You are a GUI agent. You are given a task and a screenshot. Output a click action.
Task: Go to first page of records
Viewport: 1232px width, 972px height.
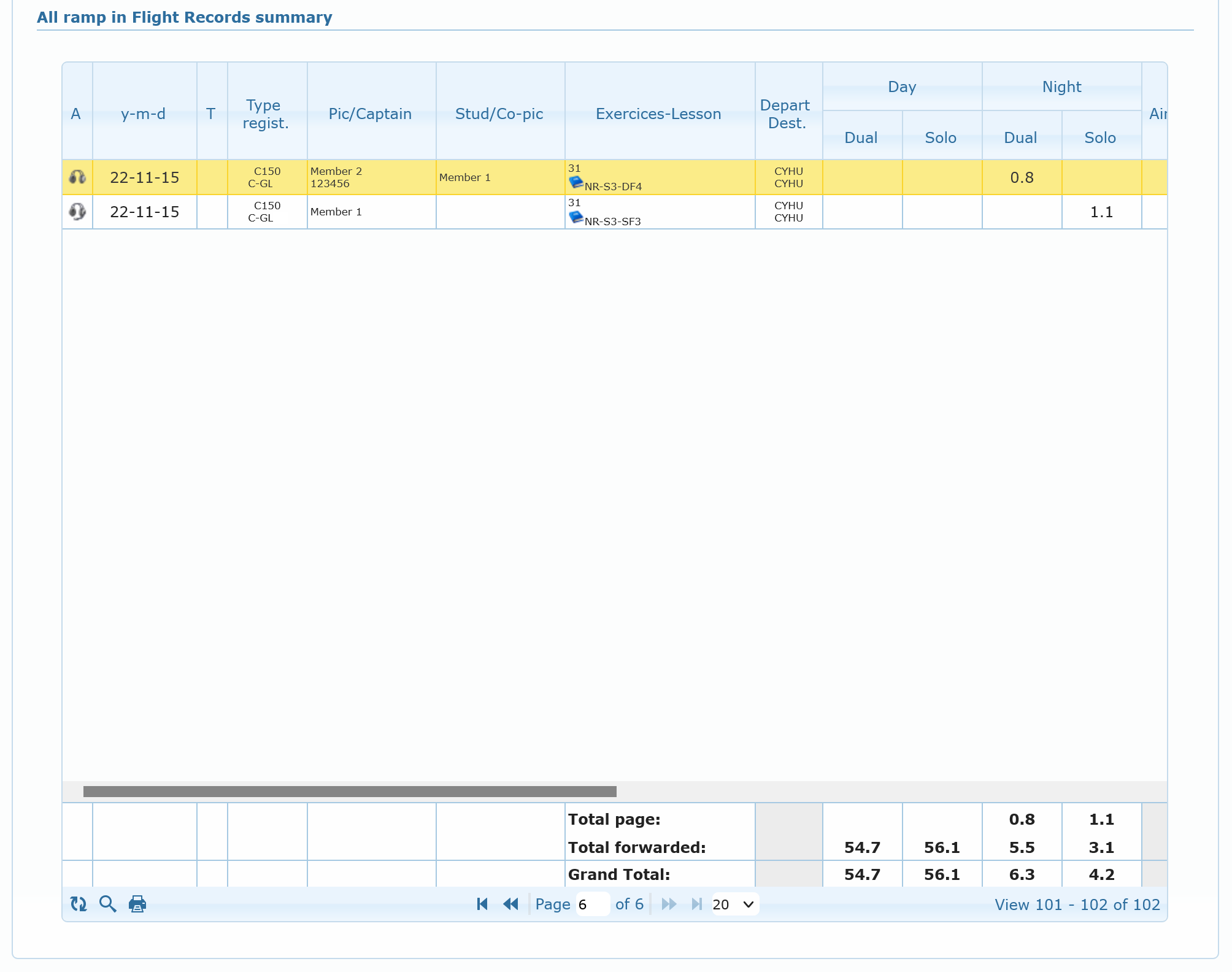(x=482, y=904)
